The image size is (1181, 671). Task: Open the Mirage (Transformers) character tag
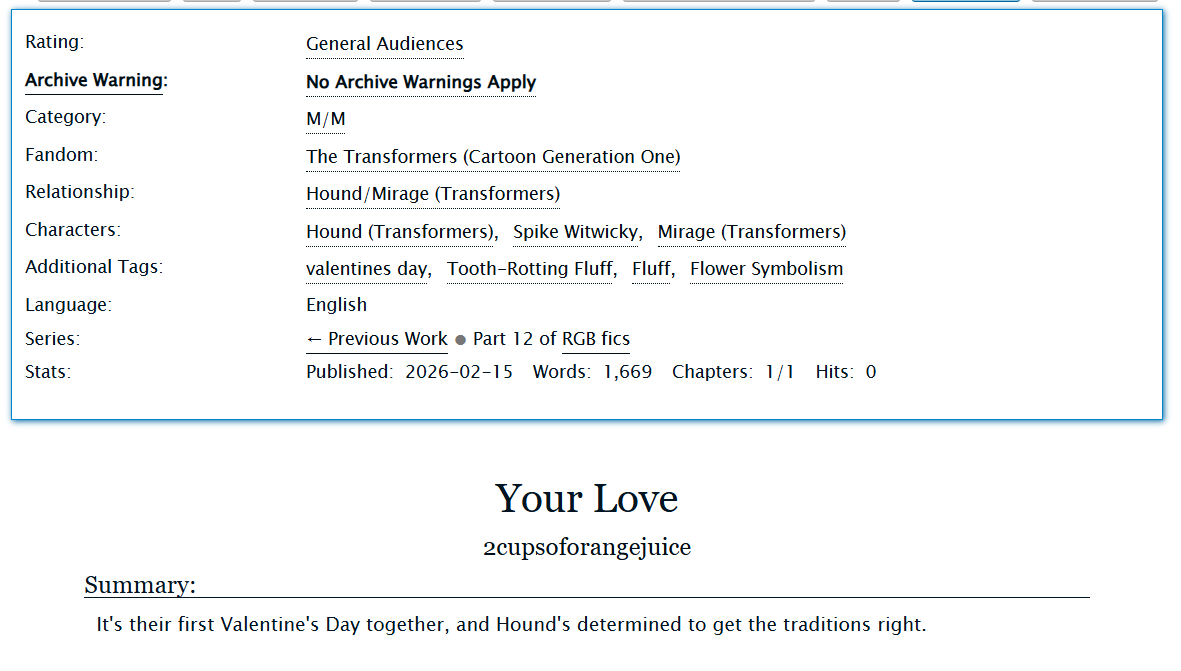click(751, 232)
